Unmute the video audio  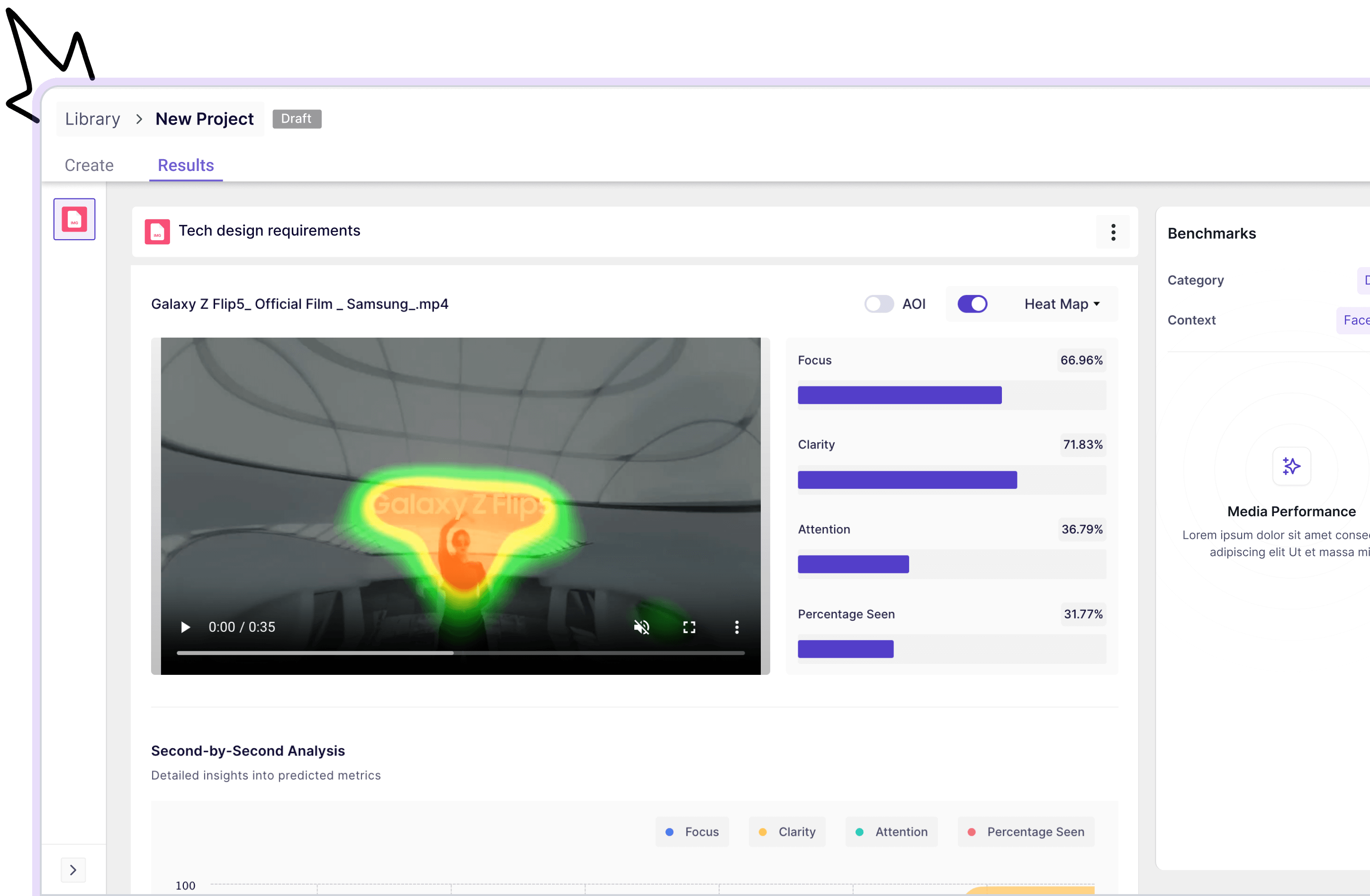coord(642,627)
